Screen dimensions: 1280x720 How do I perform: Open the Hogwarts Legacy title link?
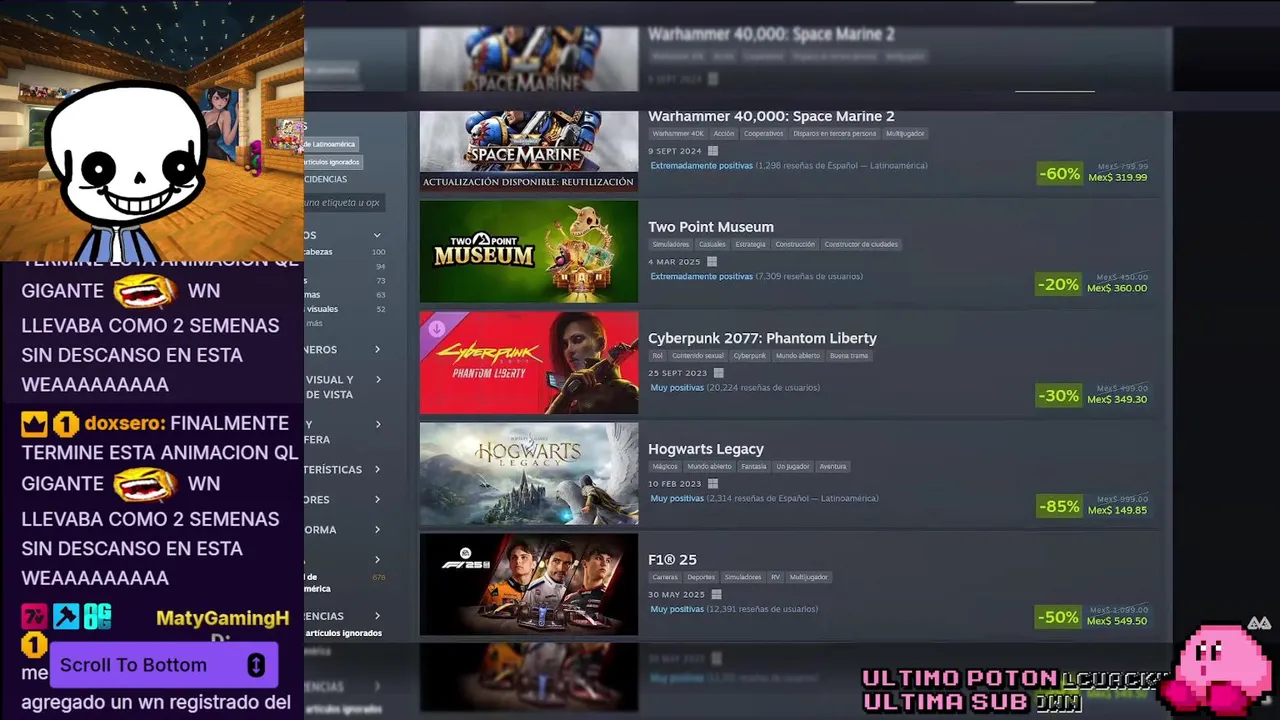click(x=706, y=449)
